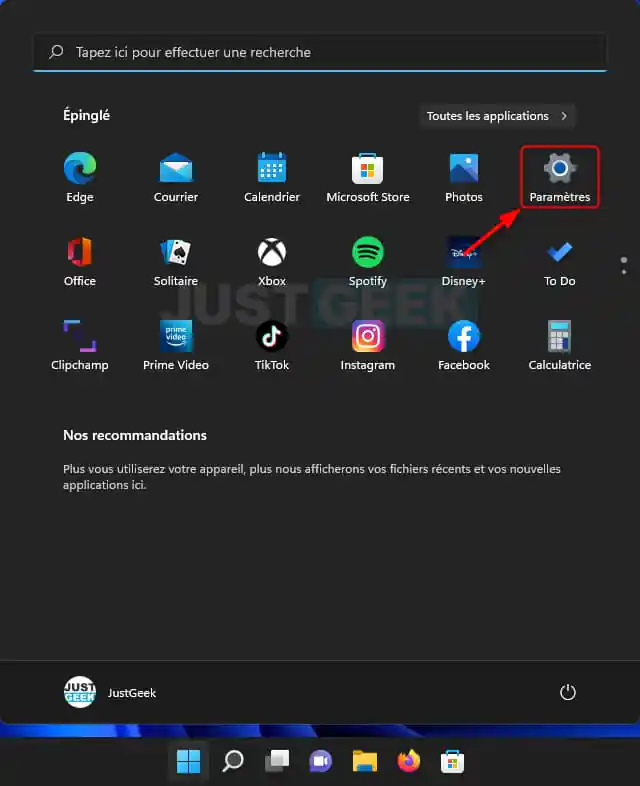Screen dimensions: 640x786
Task: Open Microsoft Store from pinned apps
Action: (368, 177)
